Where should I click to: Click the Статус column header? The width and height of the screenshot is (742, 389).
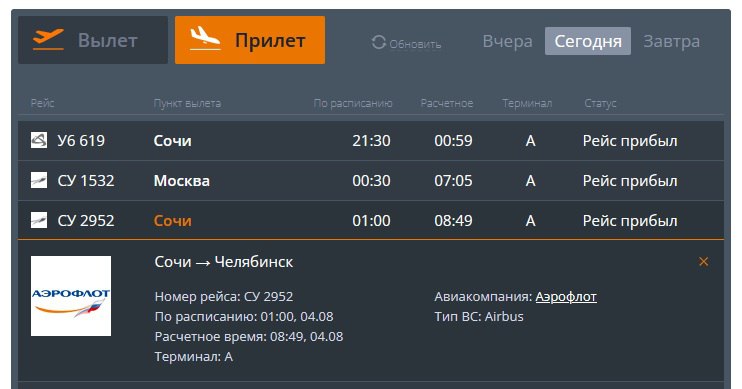(600, 103)
